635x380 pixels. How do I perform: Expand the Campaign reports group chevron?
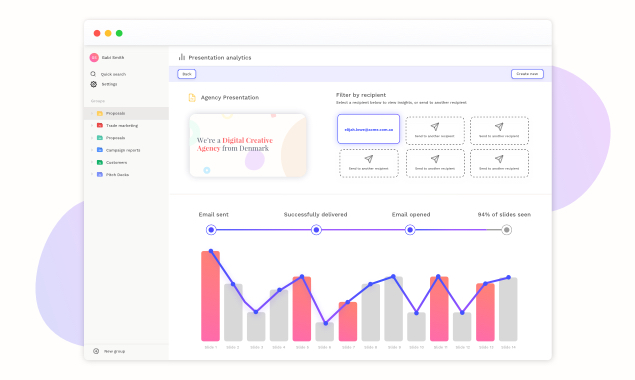click(92, 150)
